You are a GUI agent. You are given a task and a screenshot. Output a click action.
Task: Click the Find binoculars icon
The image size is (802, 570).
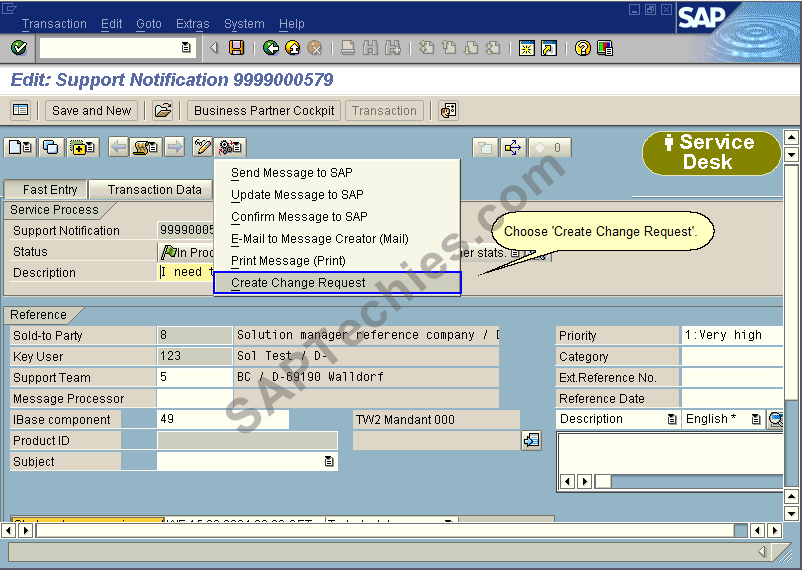pyautogui.click(x=370, y=48)
